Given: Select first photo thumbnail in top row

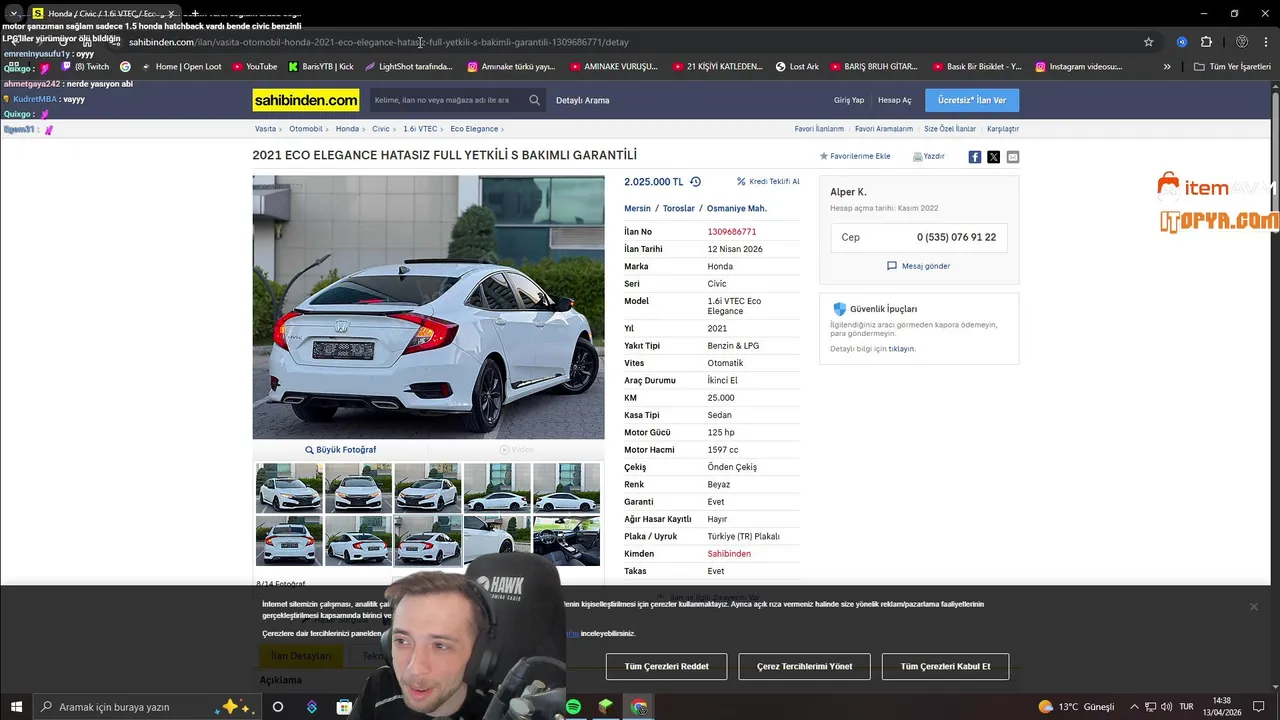Looking at the screenshot, I should click(289, 488).
